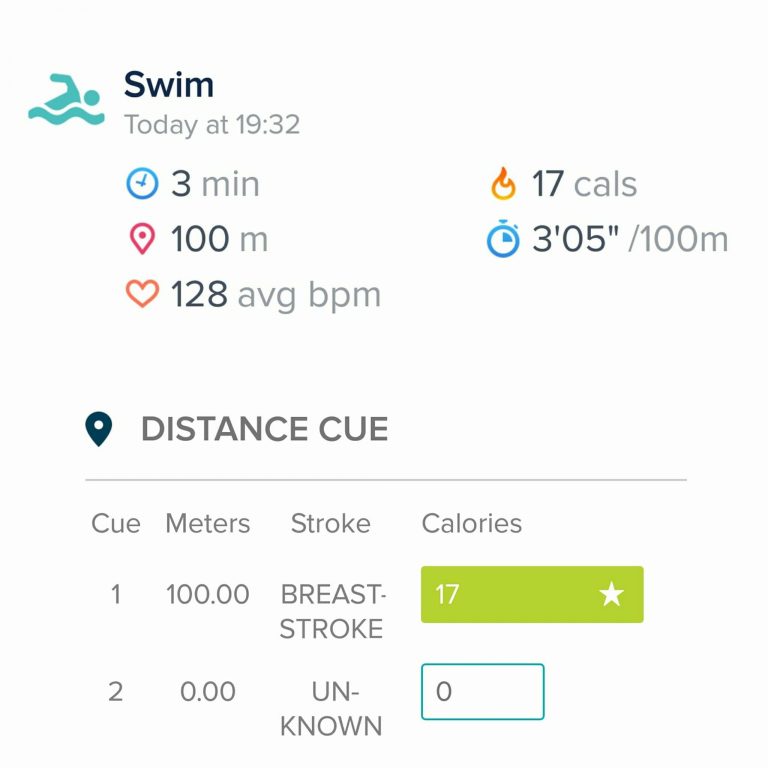Viewport: 768px width, 768px height.
Task: Click the Meters column header
Action: coord(208,523)
